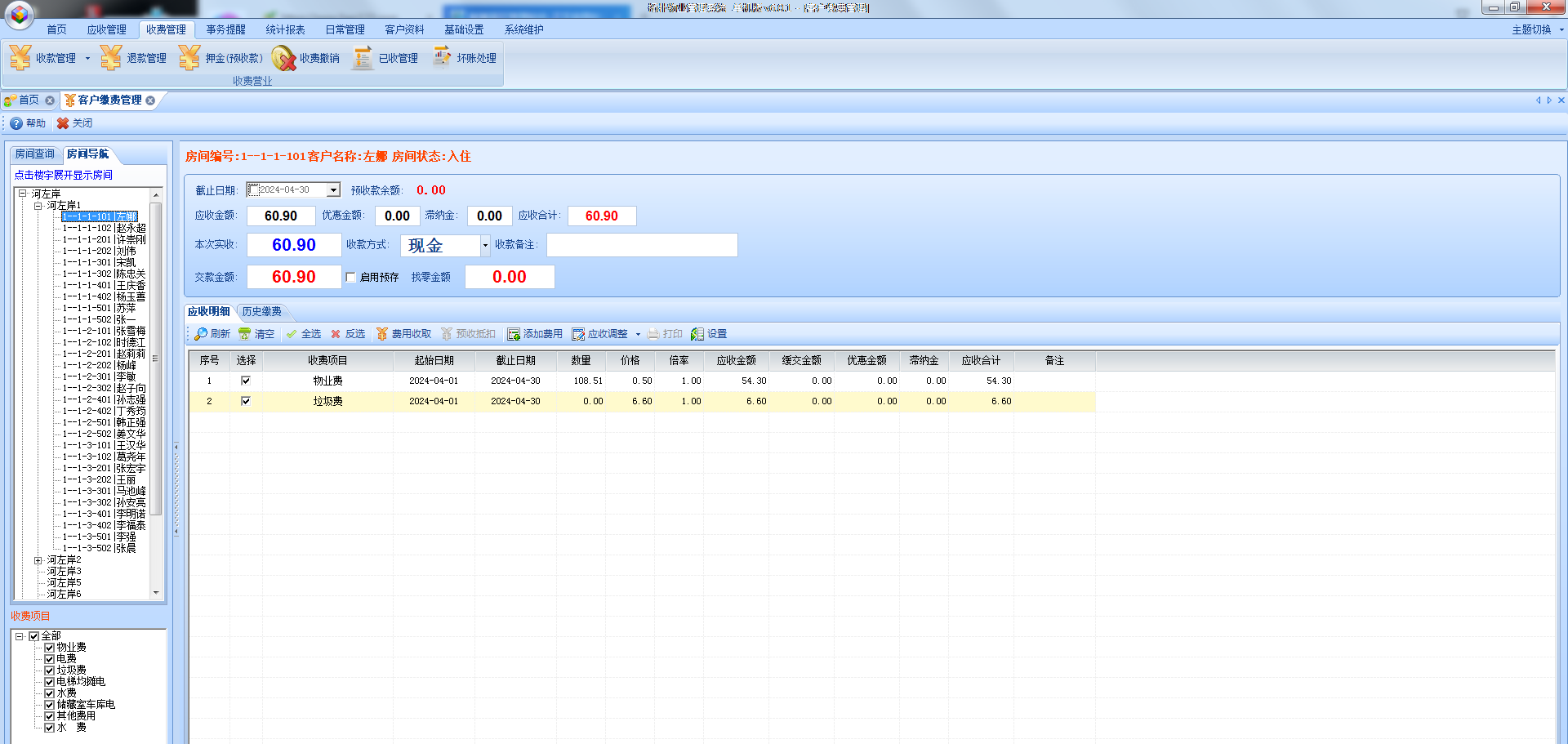Close the 客户缴费管理 document tab
Image resolution: width=1568 pixels, height=744 pixels.
point(150,100)
